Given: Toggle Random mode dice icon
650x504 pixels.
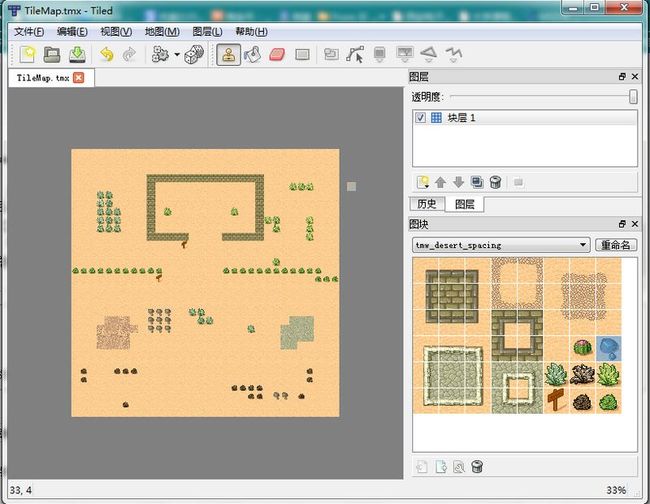Looking at the screenshot, I should (x=194, y=54).
